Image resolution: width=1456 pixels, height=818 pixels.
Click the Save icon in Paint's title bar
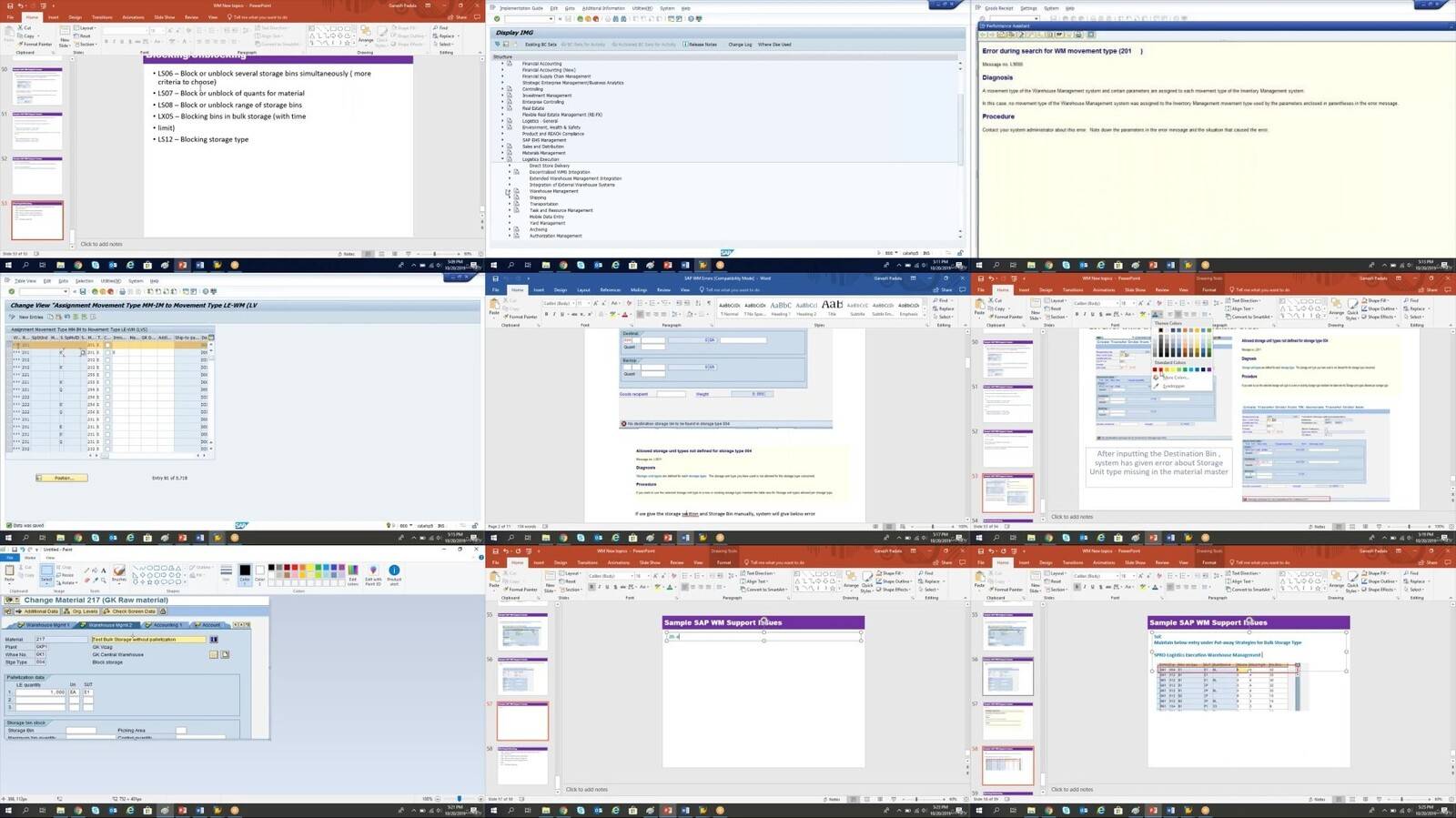point(15,550)
